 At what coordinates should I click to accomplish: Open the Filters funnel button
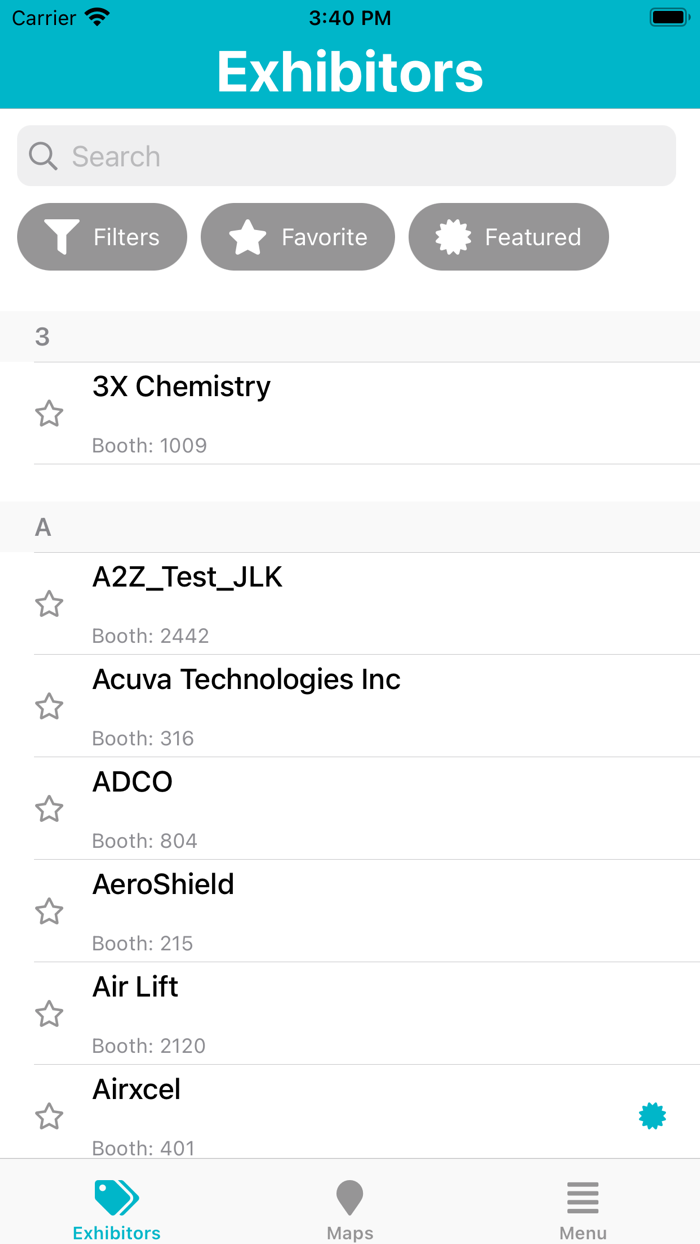click(x=102, y=237)
